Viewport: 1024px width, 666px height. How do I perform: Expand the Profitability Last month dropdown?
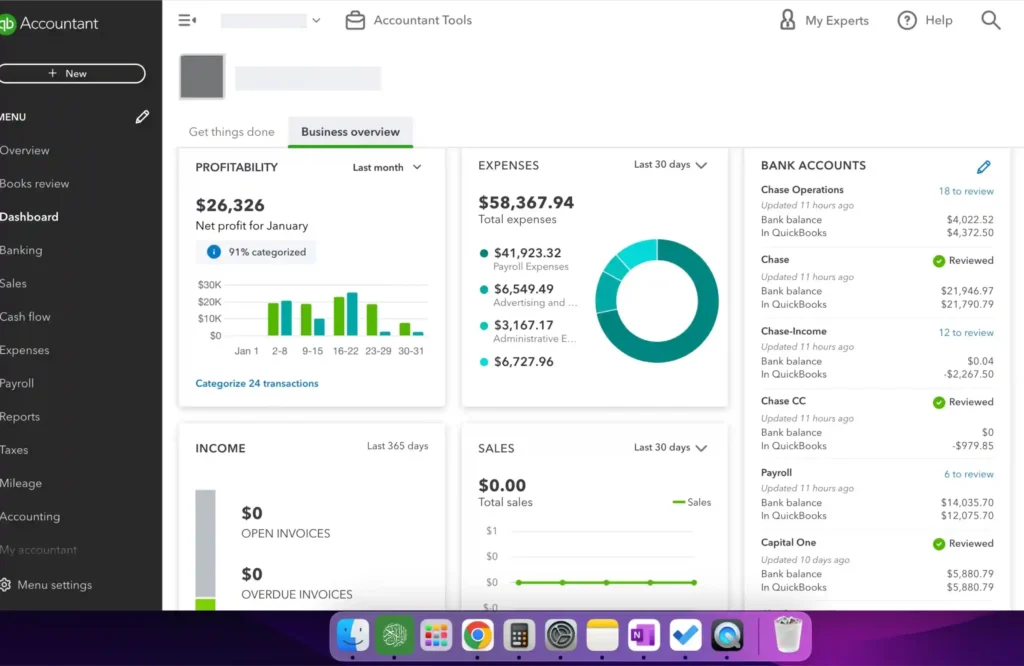[x=387, y=168]
